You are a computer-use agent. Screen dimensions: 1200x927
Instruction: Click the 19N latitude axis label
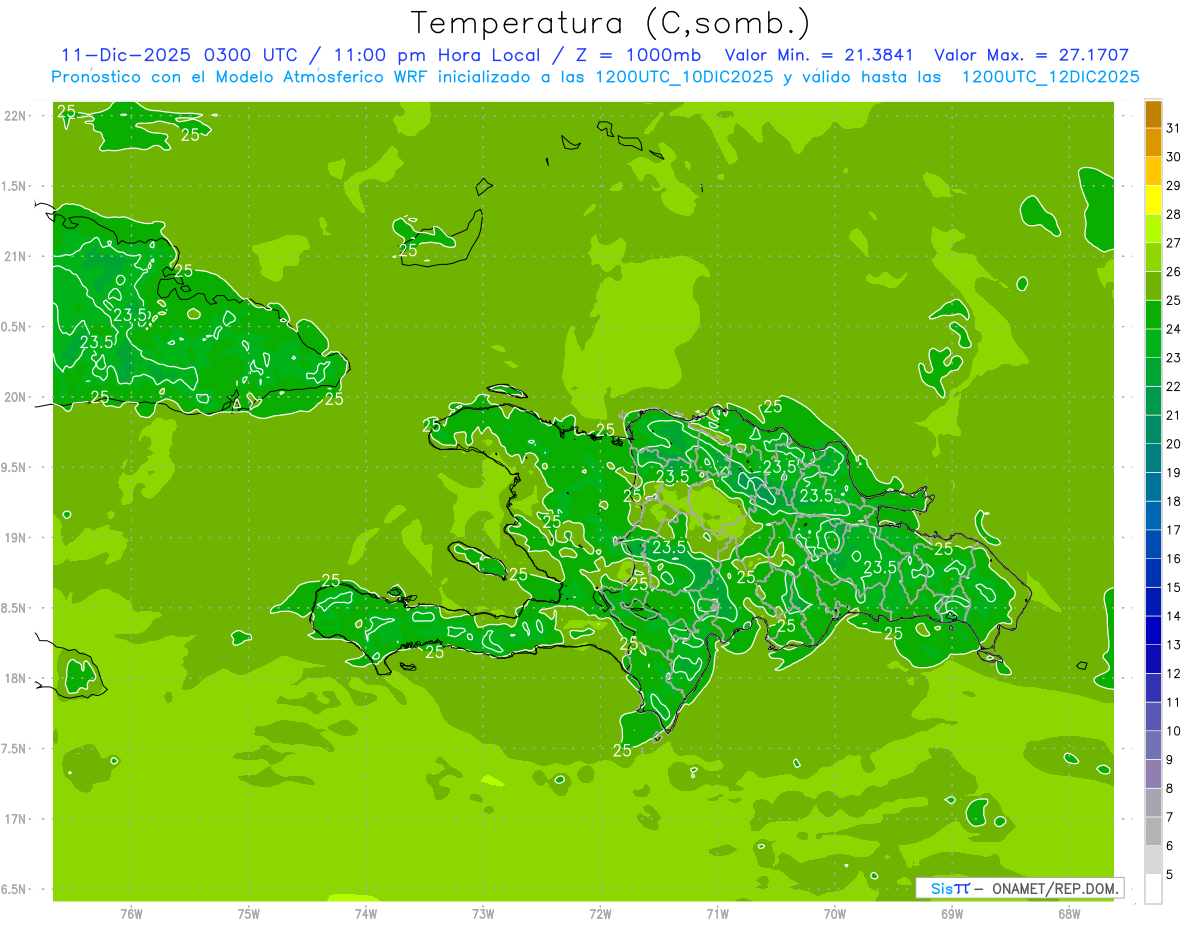[x=16, y=538]
